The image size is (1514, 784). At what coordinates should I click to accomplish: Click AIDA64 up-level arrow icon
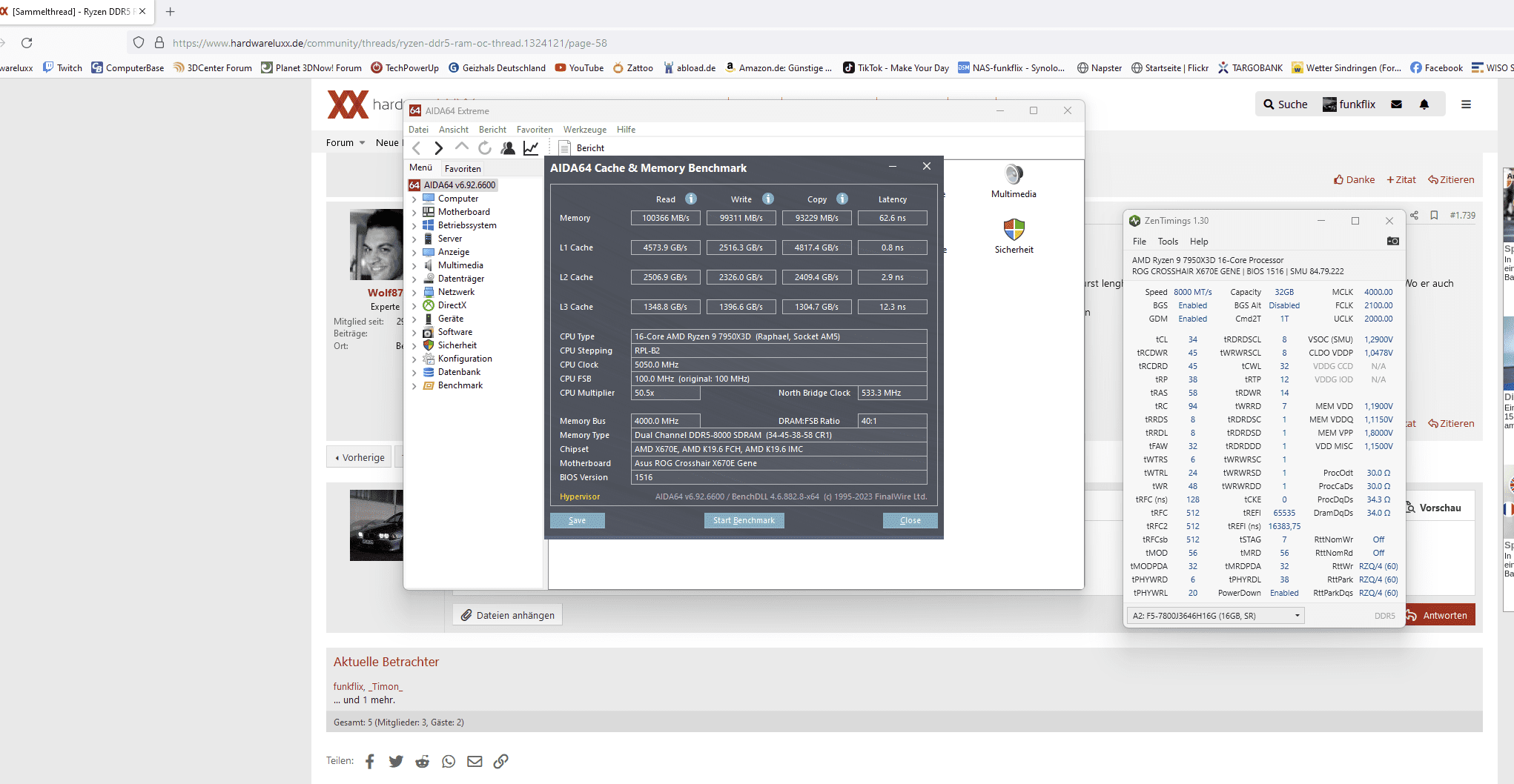461,147
